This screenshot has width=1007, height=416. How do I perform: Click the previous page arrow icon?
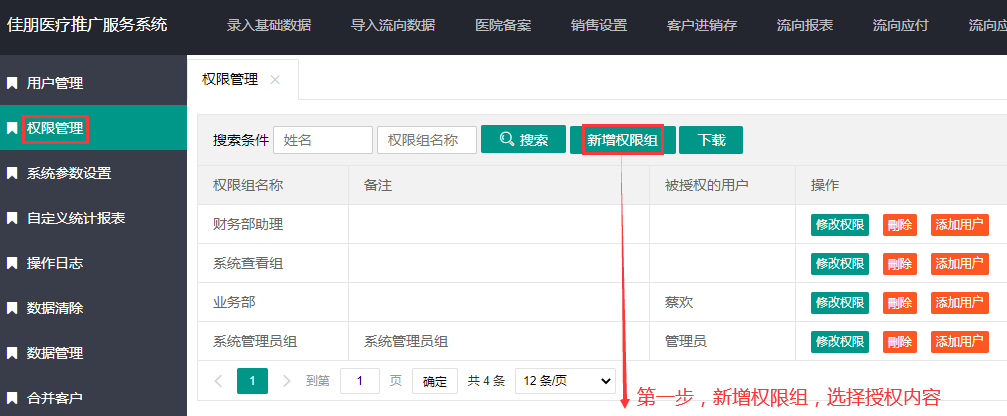point(219,381)
